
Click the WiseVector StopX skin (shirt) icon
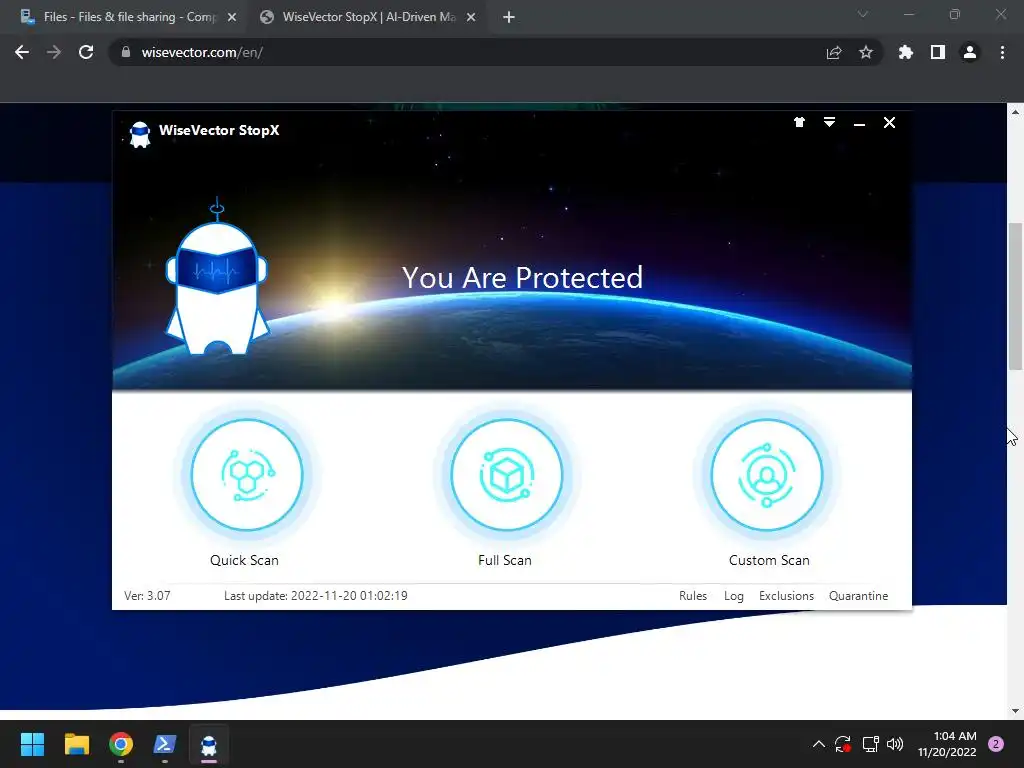coord(799,122)
